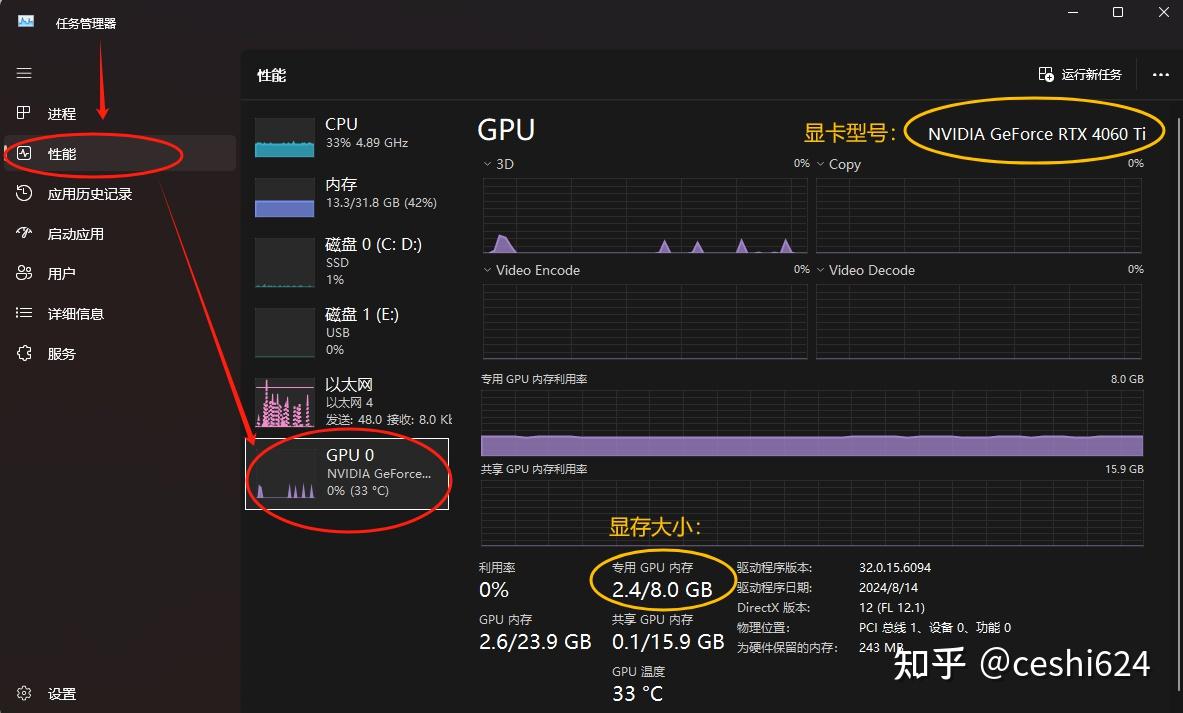Screen dimensions: 1183x713
Task: Select the Memory (内存) thumbnail graph
Action: coord(284,198)
